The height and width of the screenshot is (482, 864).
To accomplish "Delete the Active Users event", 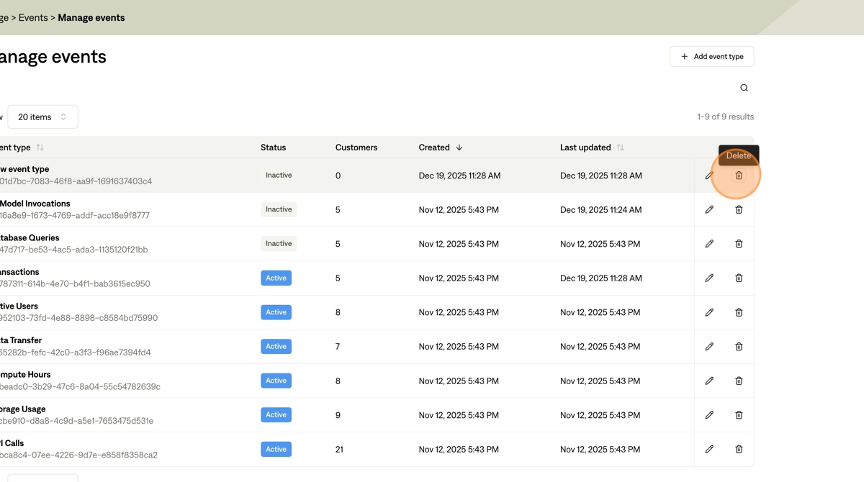I will pos(739,312).
